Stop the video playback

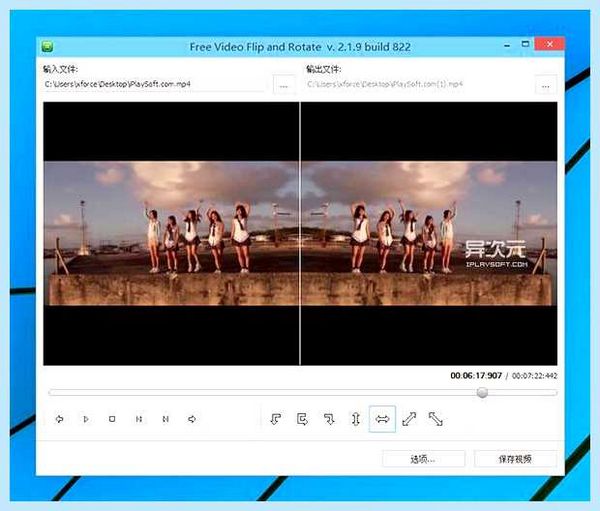[112, 419]
